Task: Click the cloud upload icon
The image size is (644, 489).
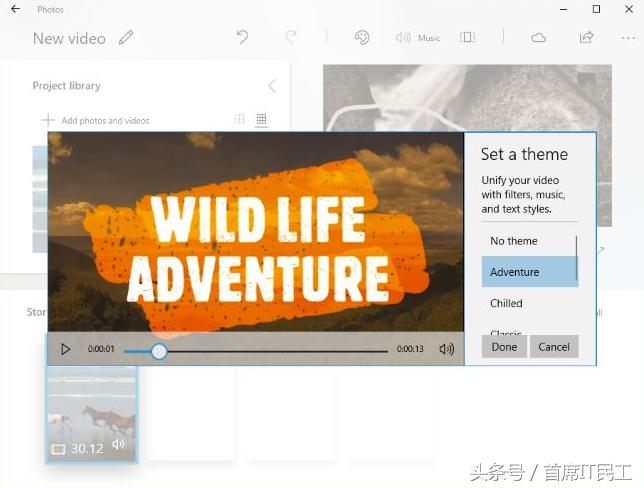Action: pyautogui.click(x=538, y=38)
